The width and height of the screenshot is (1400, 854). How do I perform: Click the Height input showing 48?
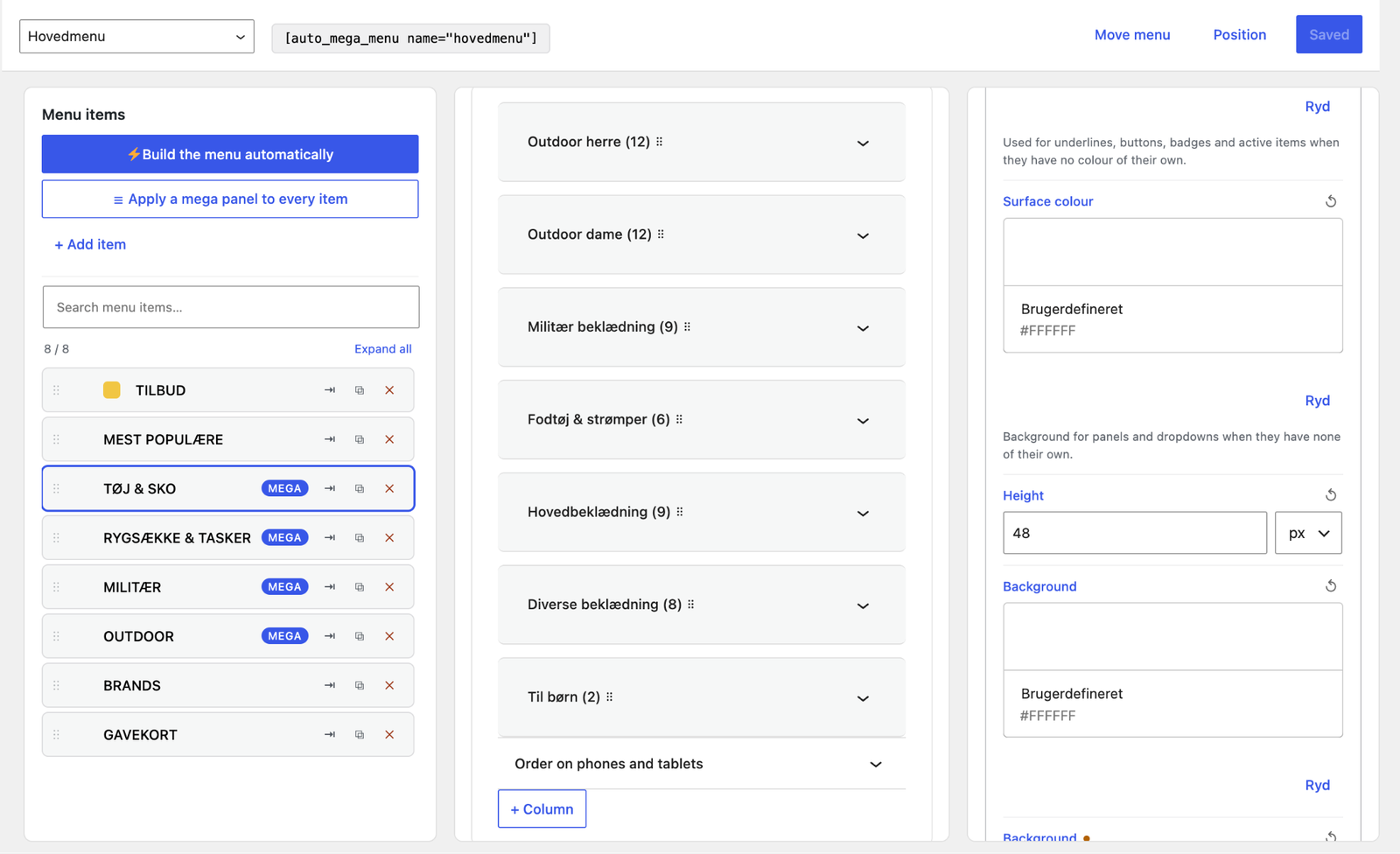[x=1135, y=533]
